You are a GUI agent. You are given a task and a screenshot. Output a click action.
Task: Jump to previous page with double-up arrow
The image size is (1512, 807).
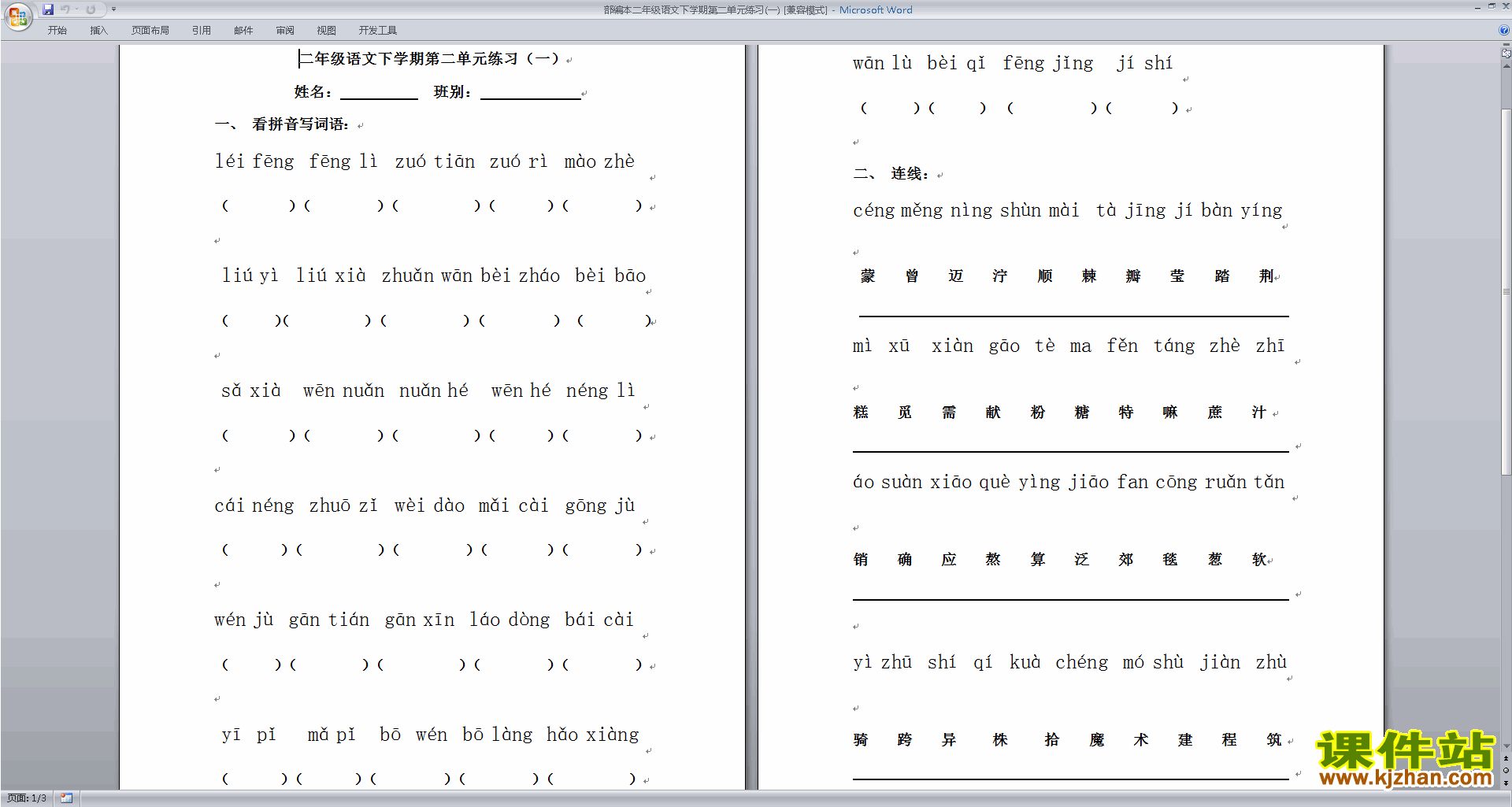tap(1506, 759)
